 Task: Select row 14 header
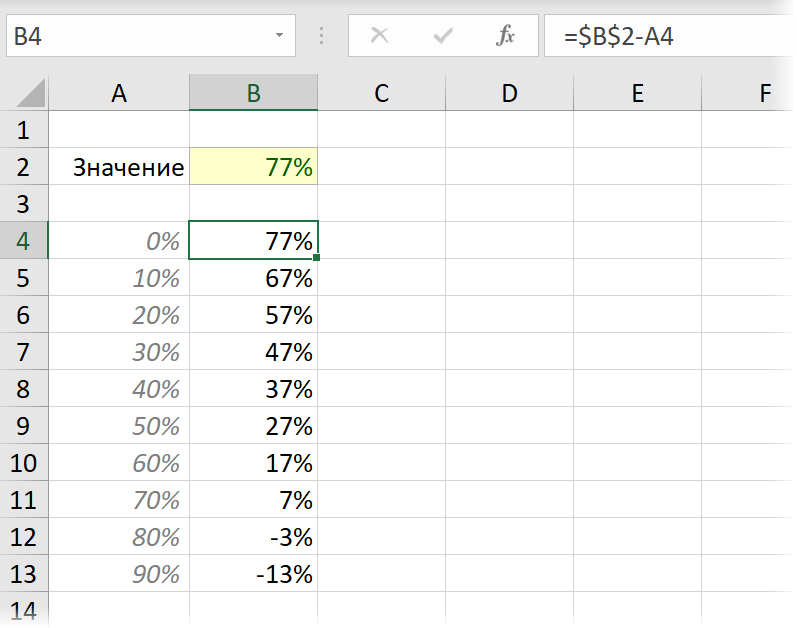click(x=24, y=610)
